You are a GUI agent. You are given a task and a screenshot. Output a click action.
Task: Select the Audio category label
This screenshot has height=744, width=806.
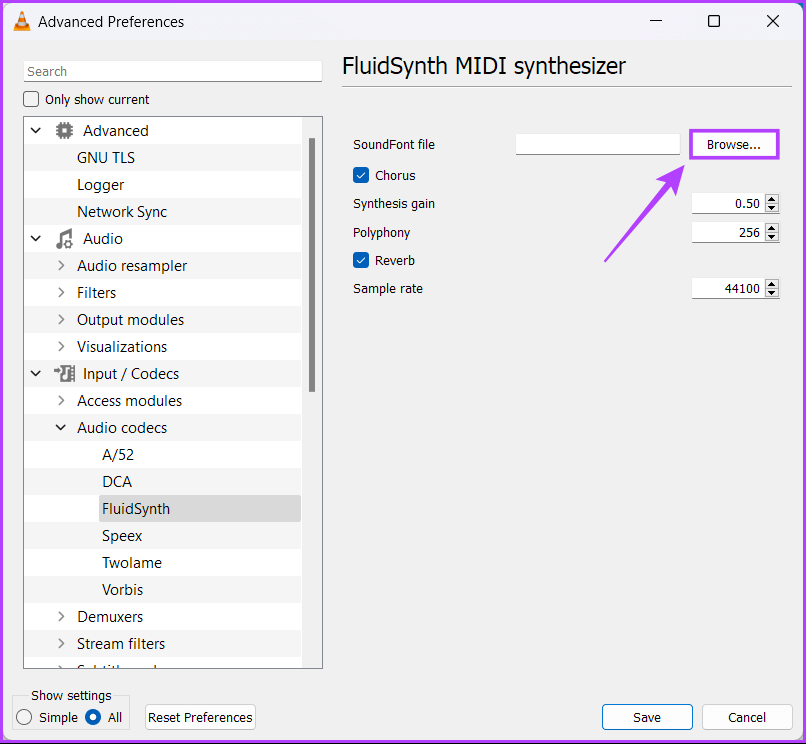pyautogui.click(x=103, y=239)
